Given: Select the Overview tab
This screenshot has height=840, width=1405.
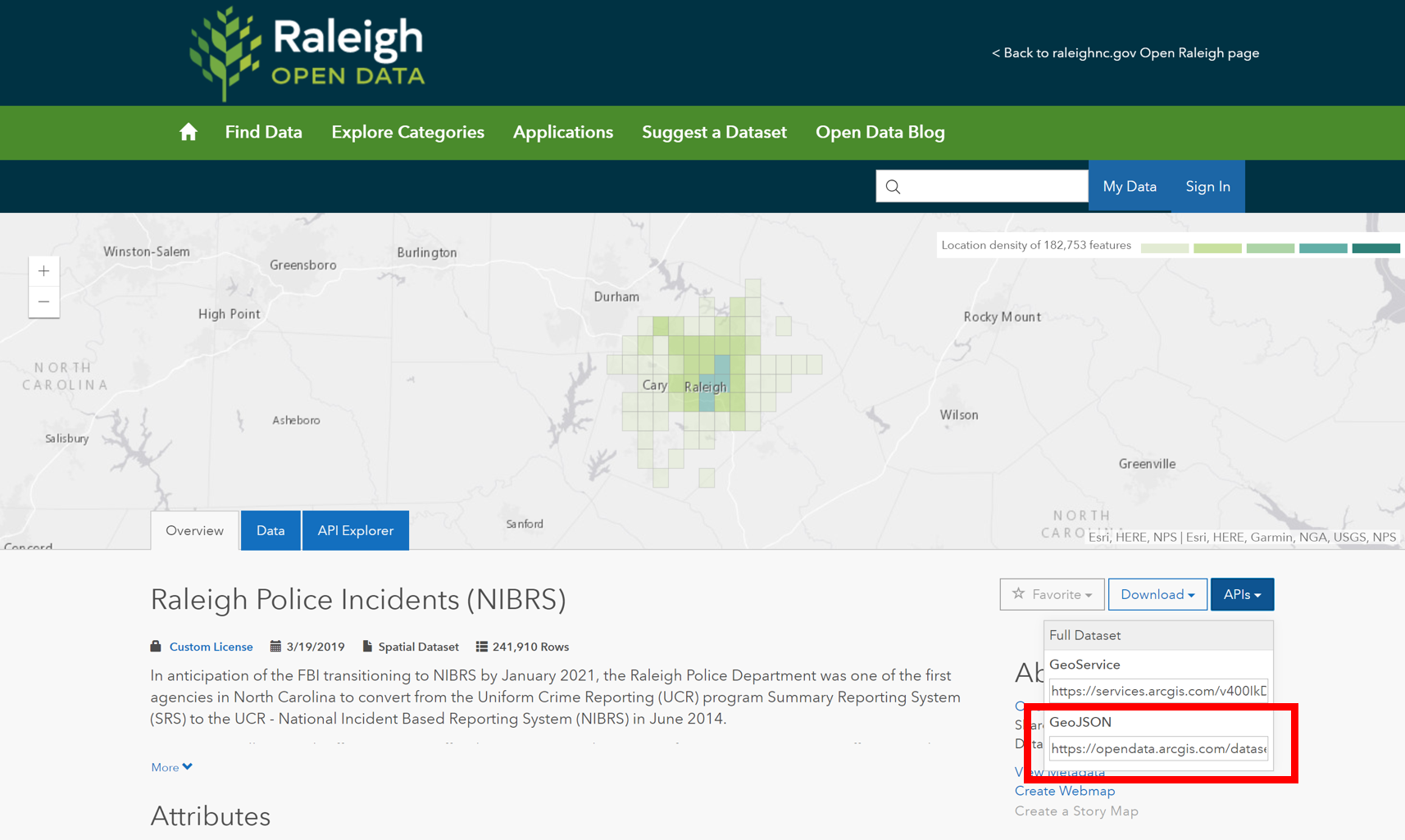Looking at the screenshot, I should pyautogui.click(x=194, y=530).
